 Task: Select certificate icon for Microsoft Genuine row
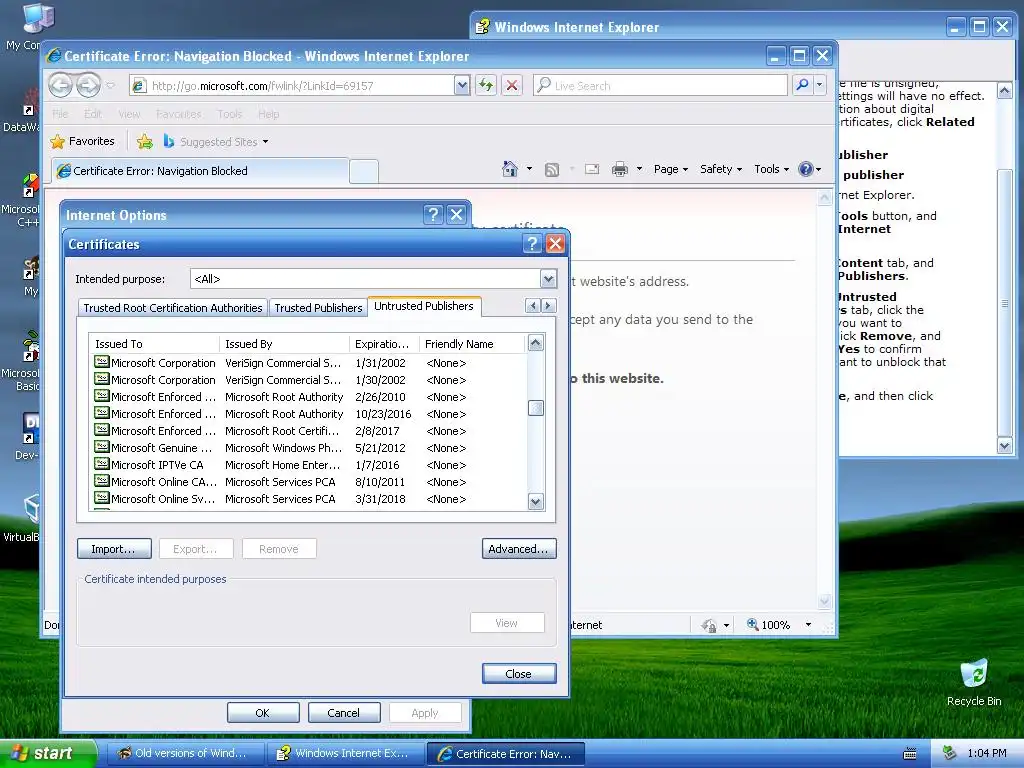101,447
